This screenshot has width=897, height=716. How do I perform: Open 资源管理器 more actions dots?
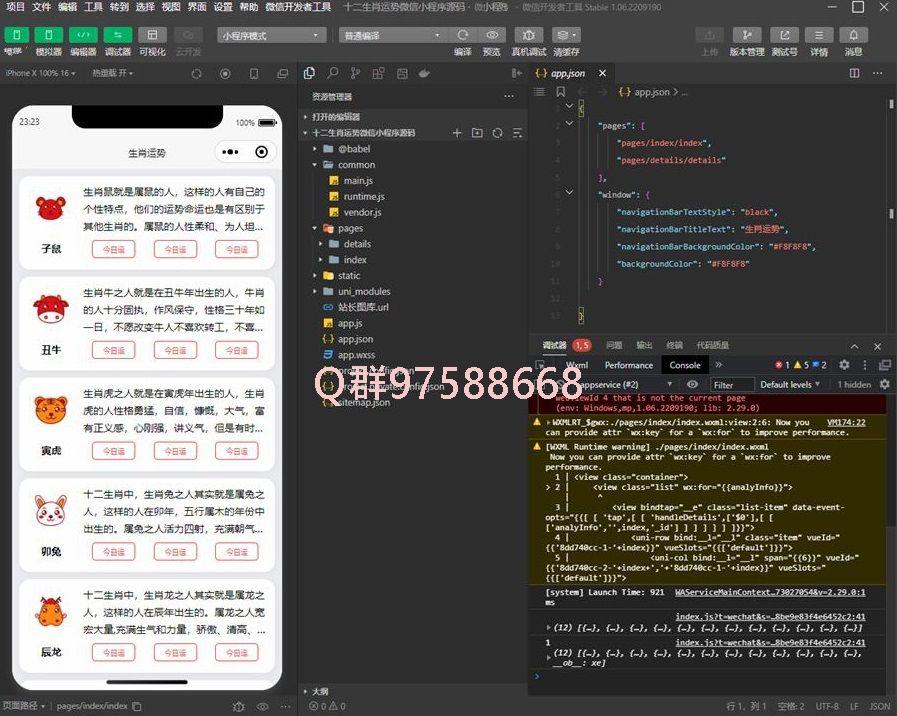[509, 96]
